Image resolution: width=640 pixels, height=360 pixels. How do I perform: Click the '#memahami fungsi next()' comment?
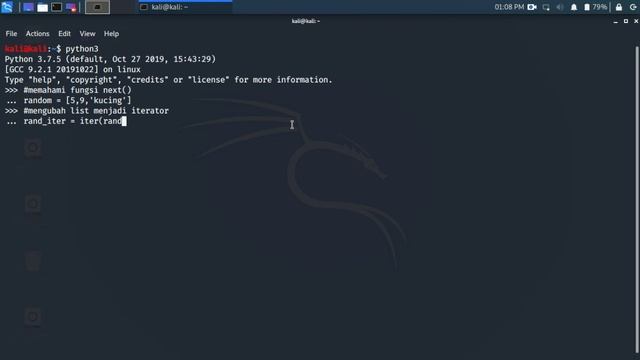[78, 90]
